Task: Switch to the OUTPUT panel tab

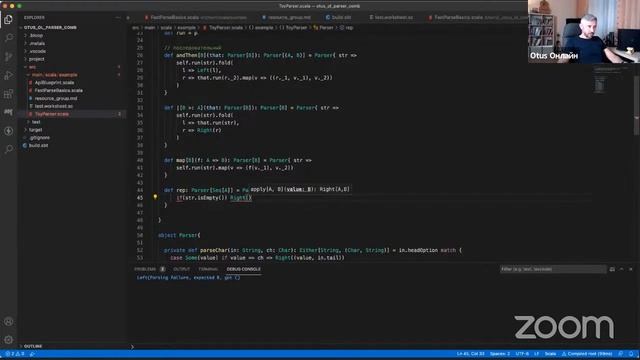Action: tap(182, 269)
